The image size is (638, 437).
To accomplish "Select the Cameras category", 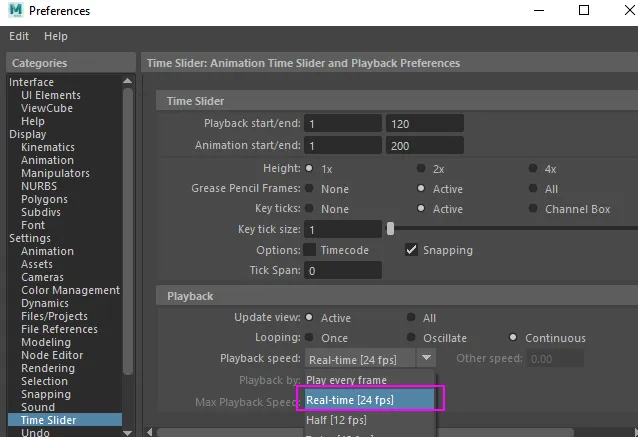I will pyautogui.click(x=42, y=277).
